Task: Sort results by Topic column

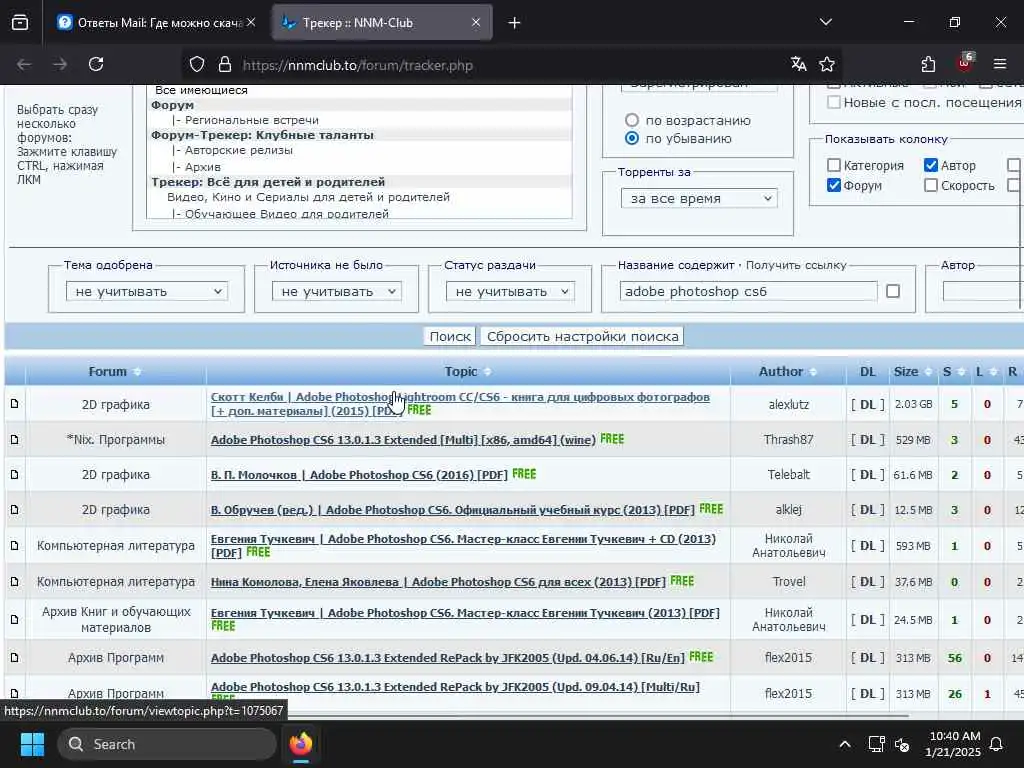Action: (468, 372)
